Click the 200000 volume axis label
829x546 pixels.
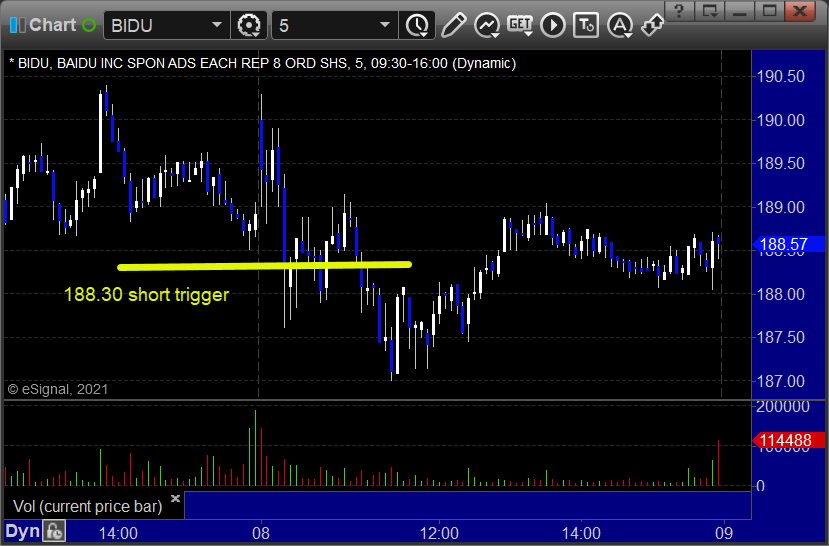click(783, 406)
